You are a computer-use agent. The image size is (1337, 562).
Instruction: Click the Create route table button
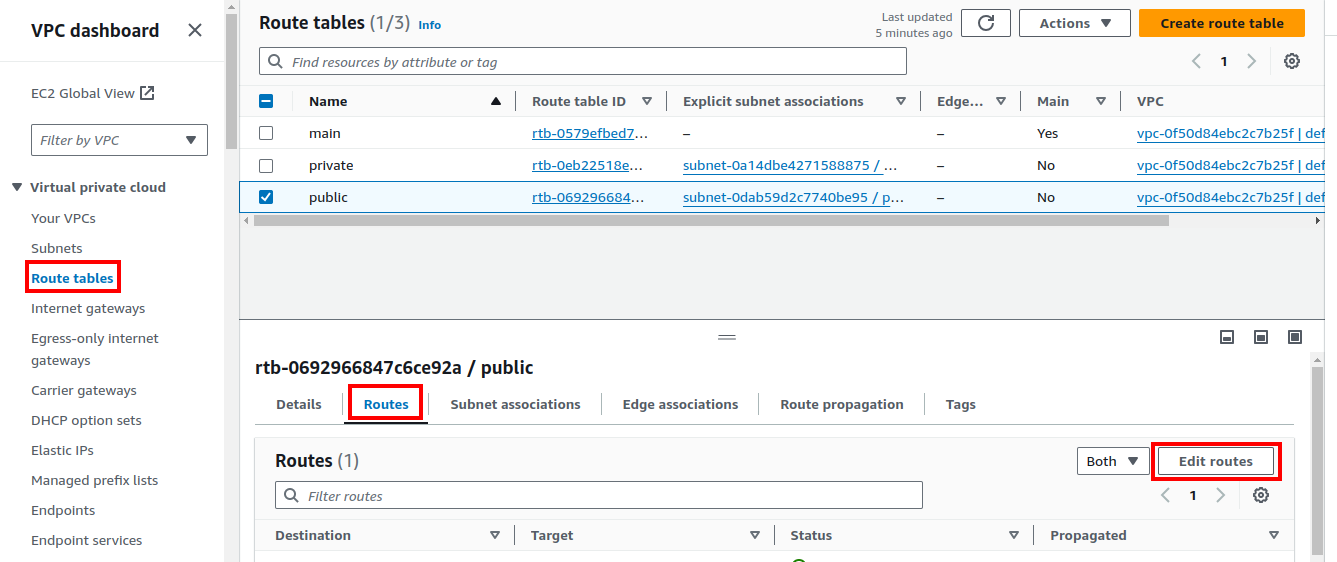coord(1221,23)
